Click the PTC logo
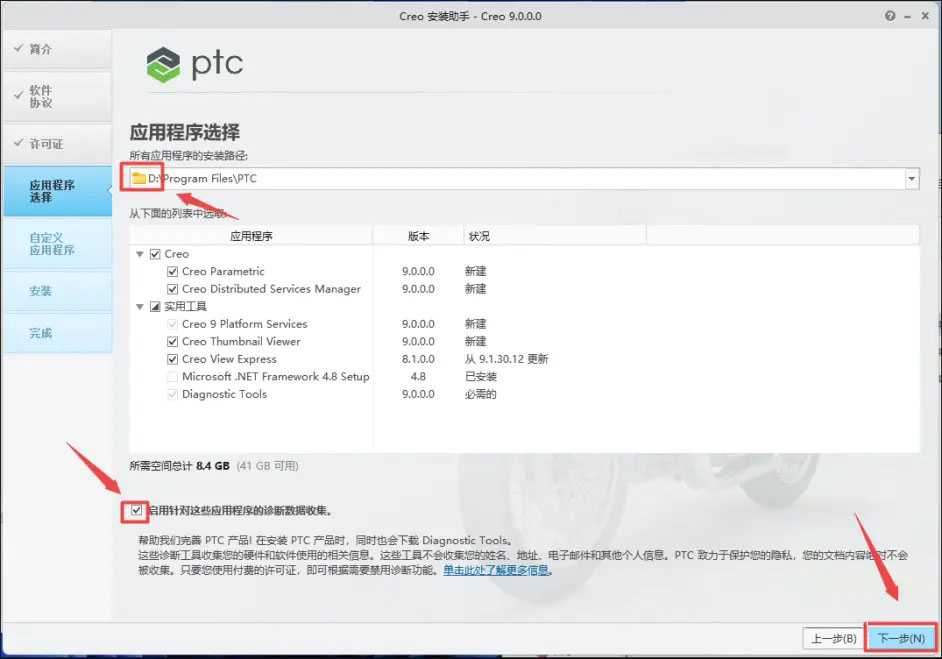 coord(195,64)
